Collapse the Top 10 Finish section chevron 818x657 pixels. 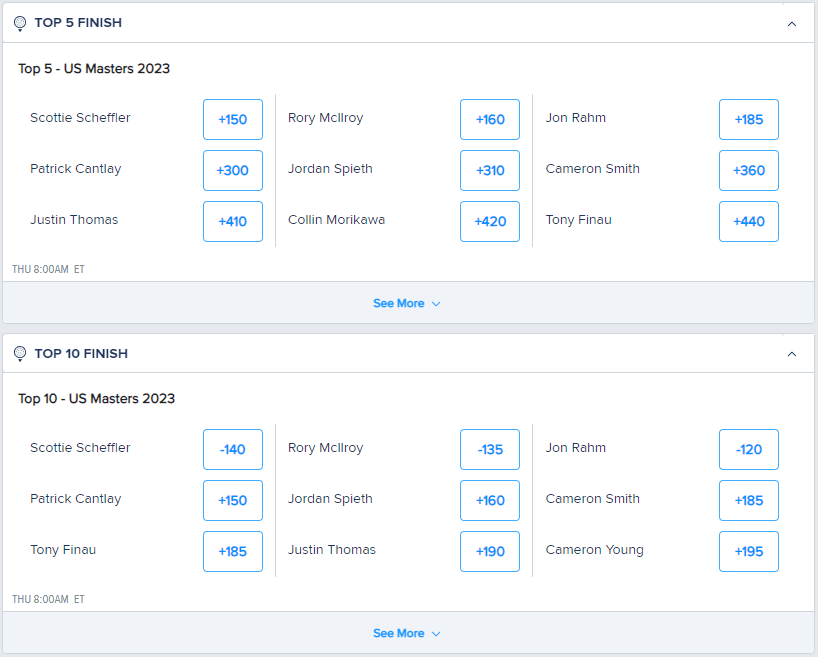tap(791, 354)
